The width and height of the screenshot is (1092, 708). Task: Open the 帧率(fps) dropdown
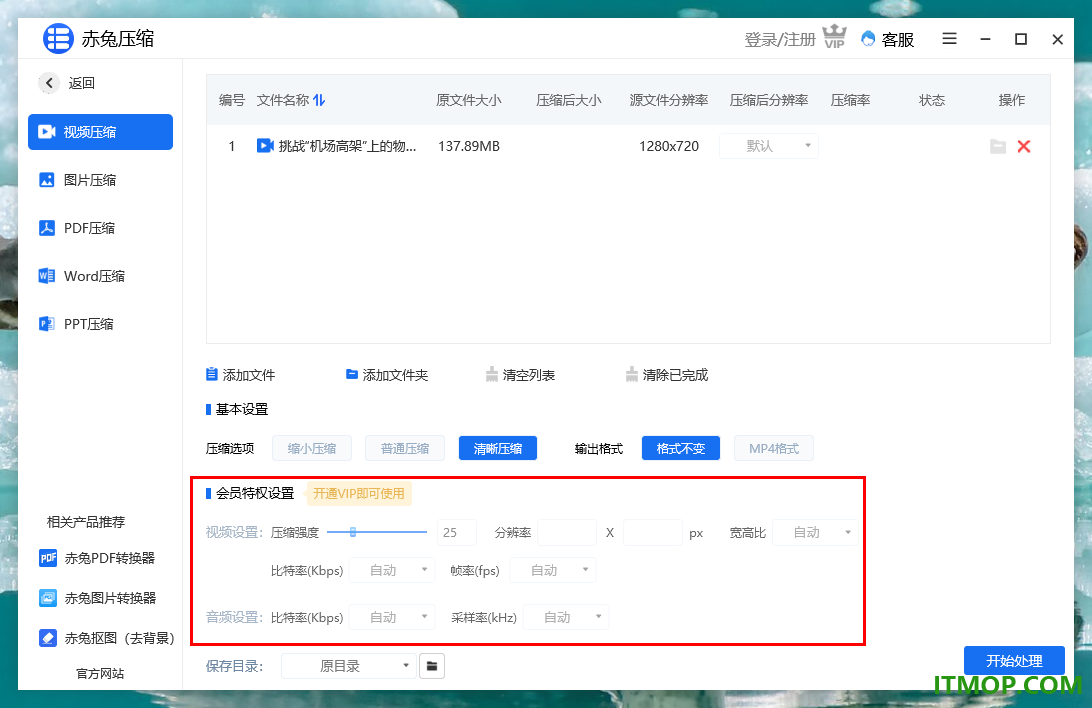click(x=553, y=570)
